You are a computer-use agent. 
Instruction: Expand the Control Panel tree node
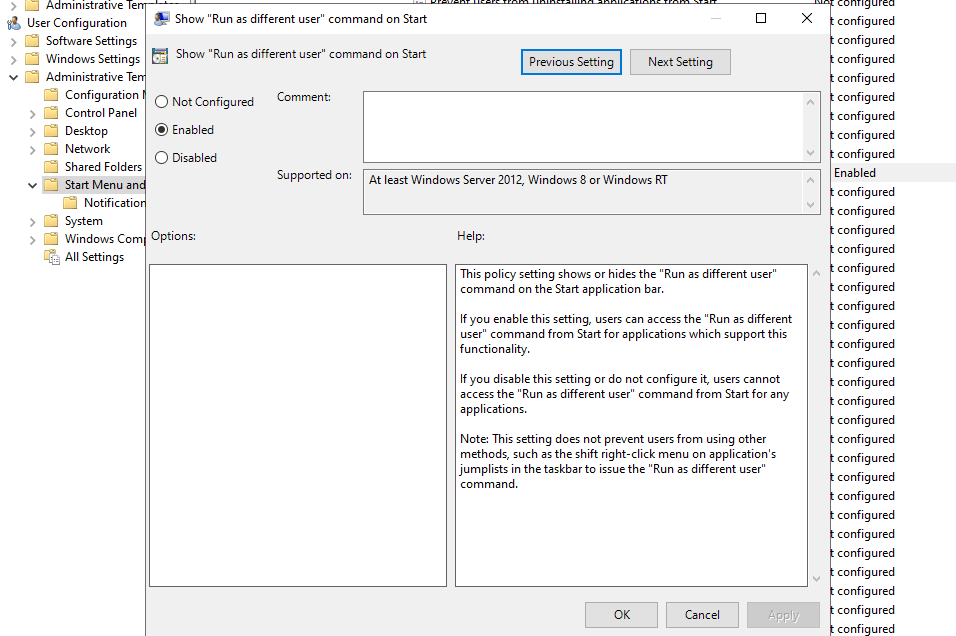[x=33, y=113]
